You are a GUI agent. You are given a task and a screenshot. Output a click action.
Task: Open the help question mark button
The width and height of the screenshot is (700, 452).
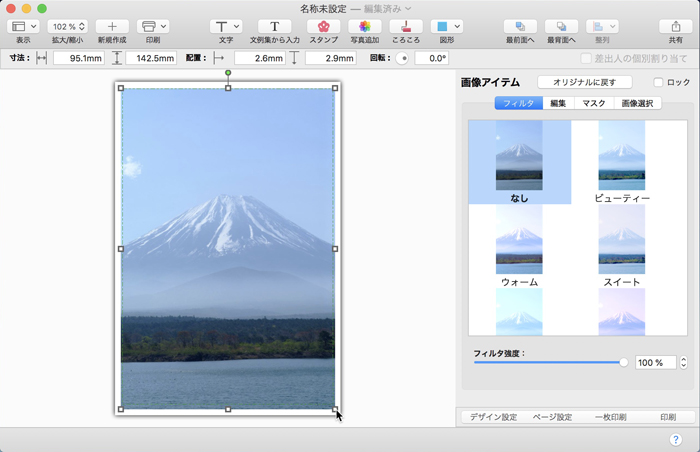click(676, 440)
